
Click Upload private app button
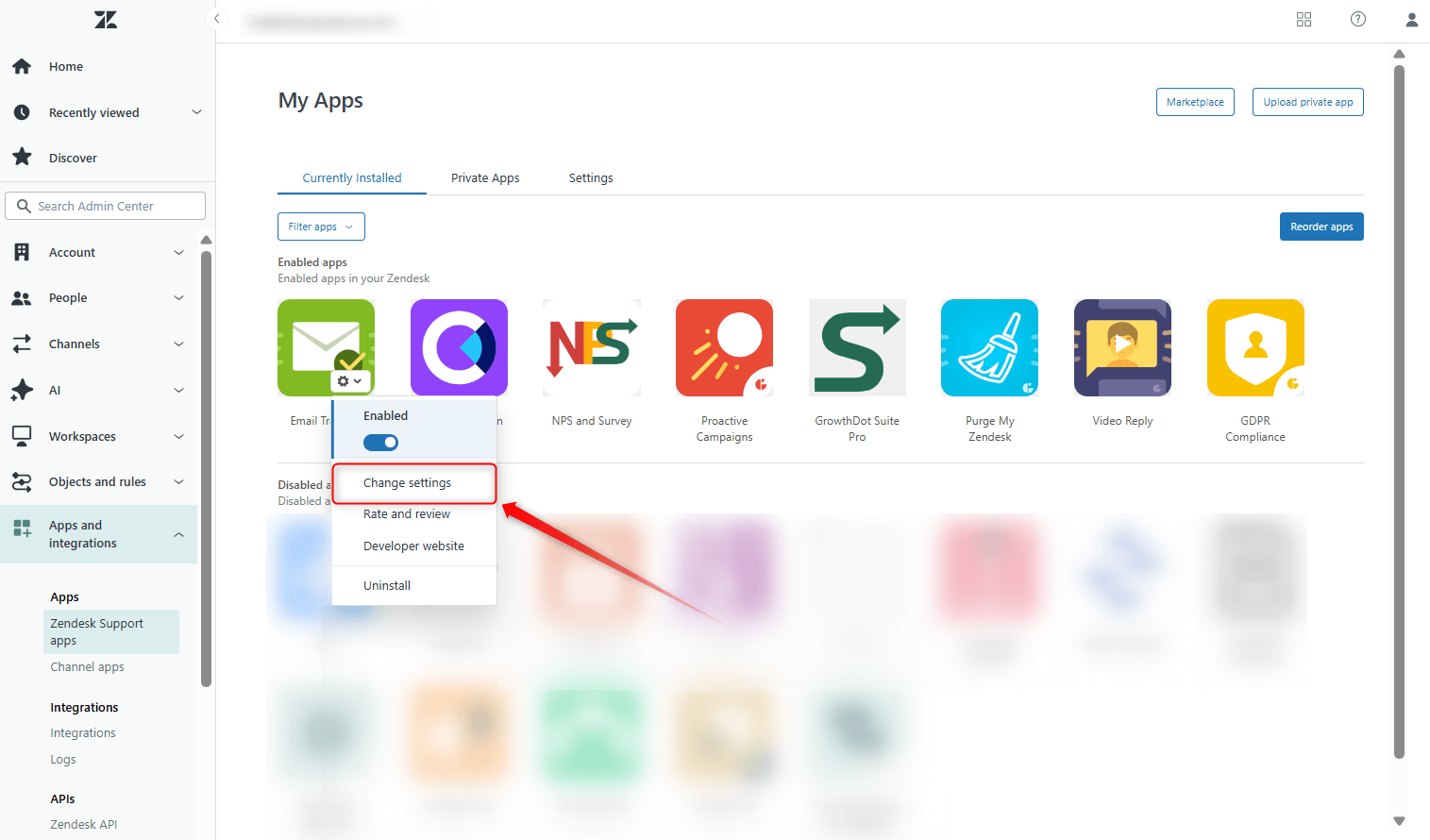coord(1308,102)
